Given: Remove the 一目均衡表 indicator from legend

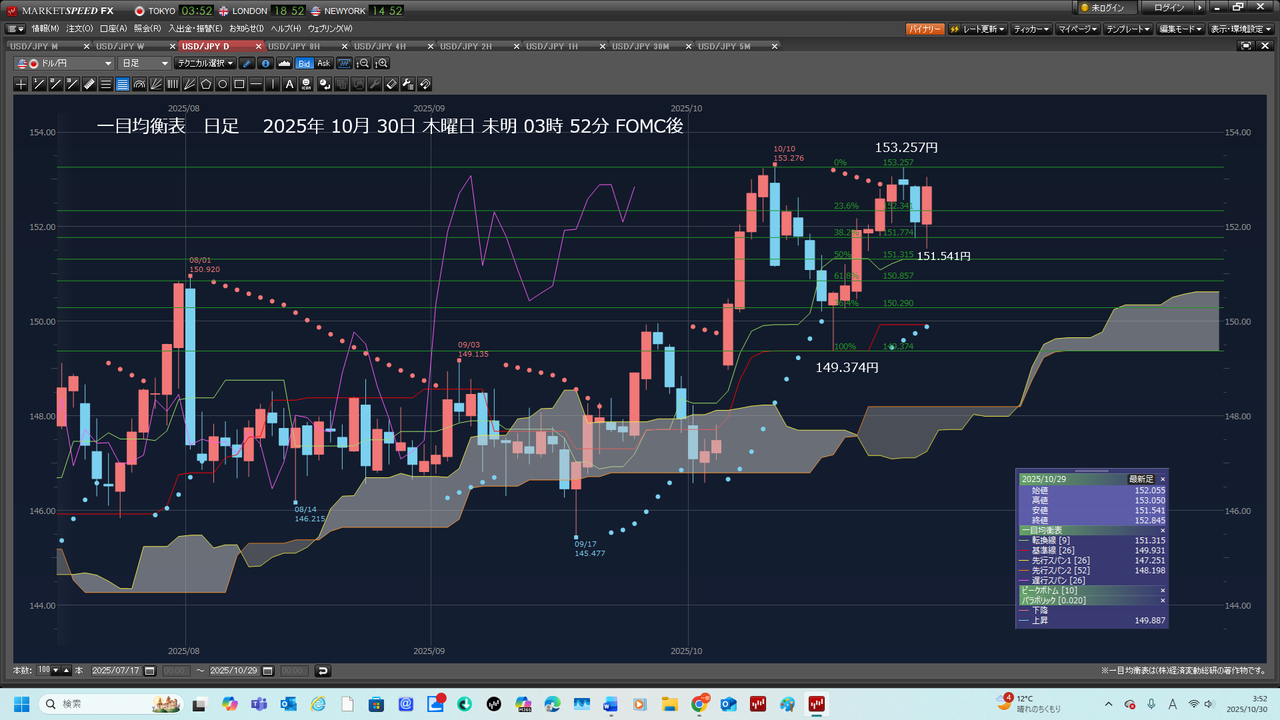Looking at the screenshot, I should [1162, 530].
